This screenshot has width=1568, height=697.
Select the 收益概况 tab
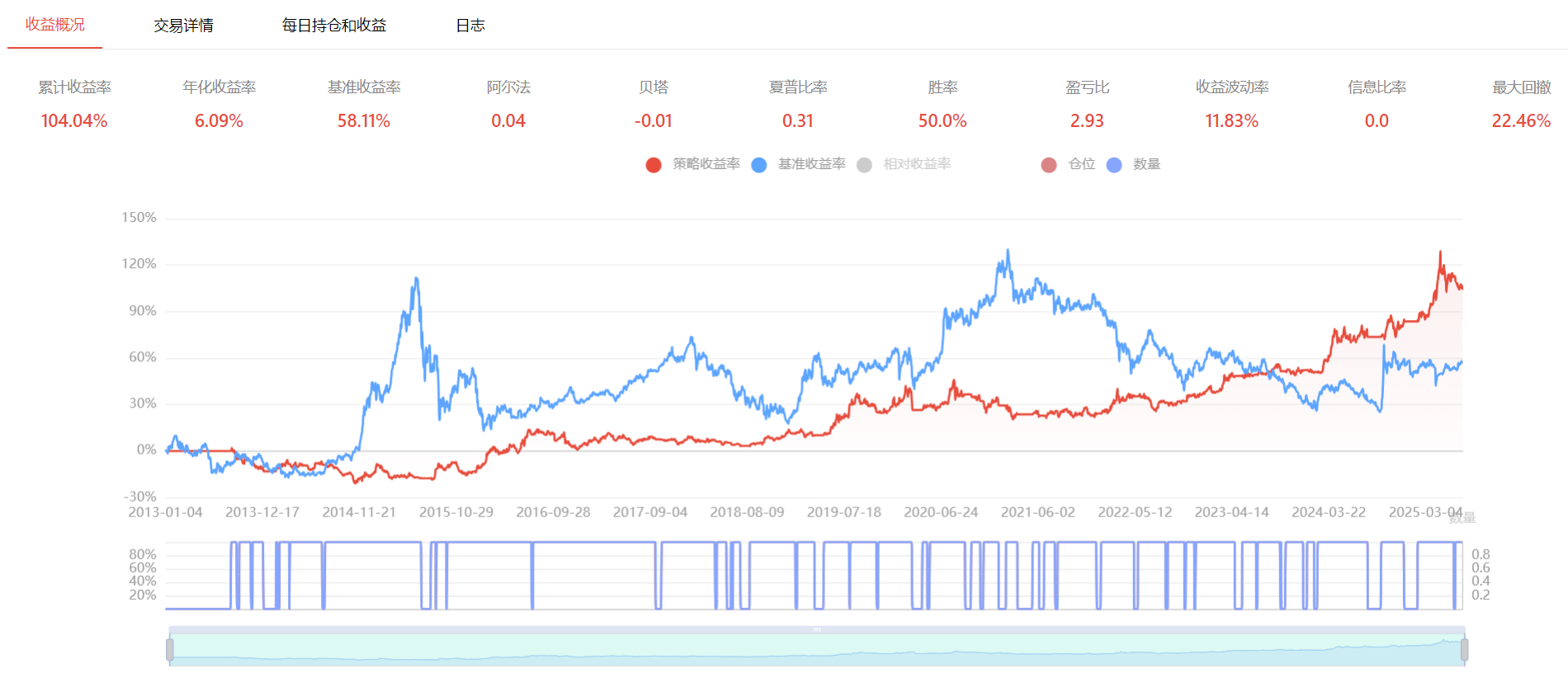[x=55, y=25]
